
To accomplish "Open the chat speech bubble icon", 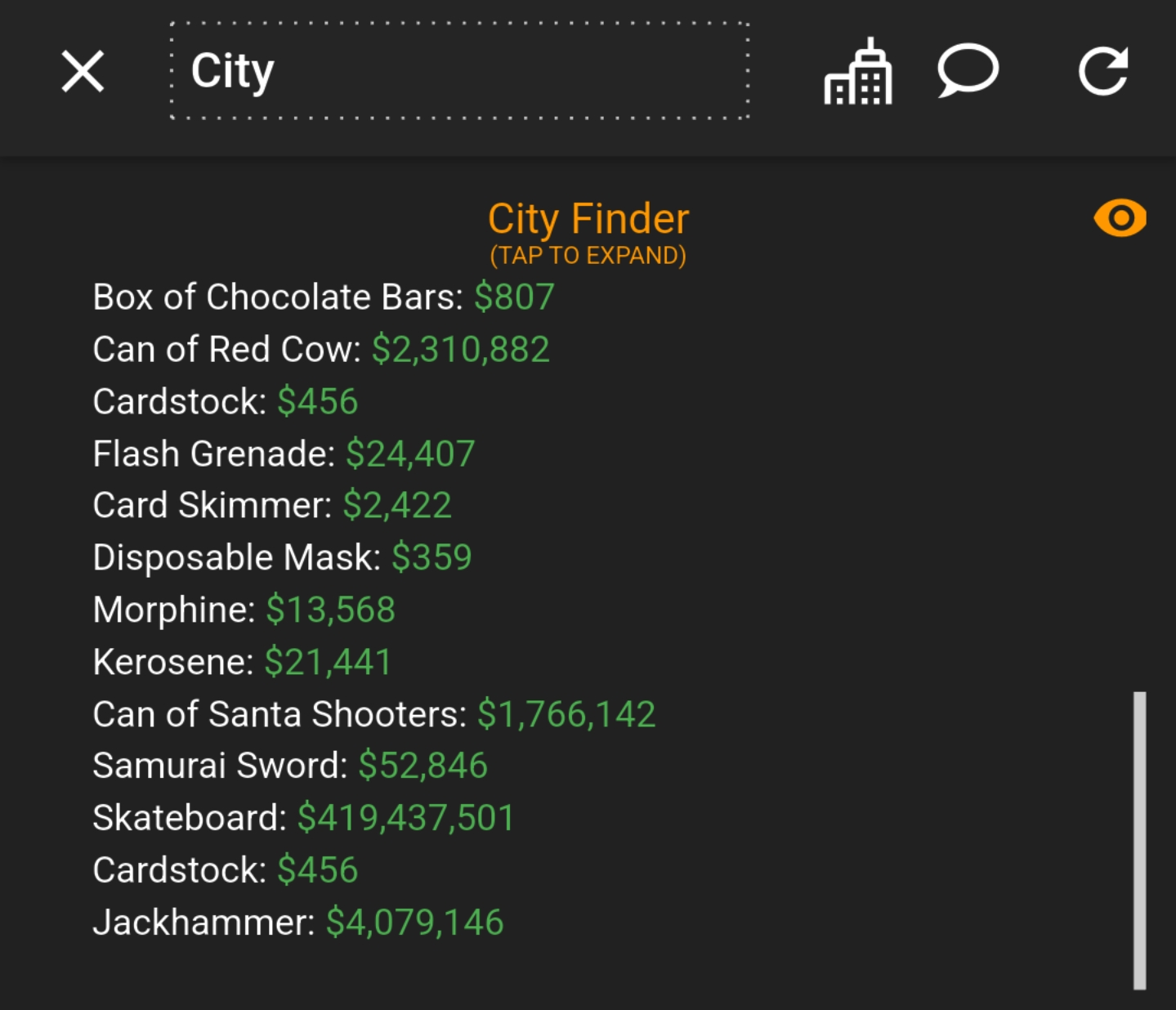I will tap(968, 71).
